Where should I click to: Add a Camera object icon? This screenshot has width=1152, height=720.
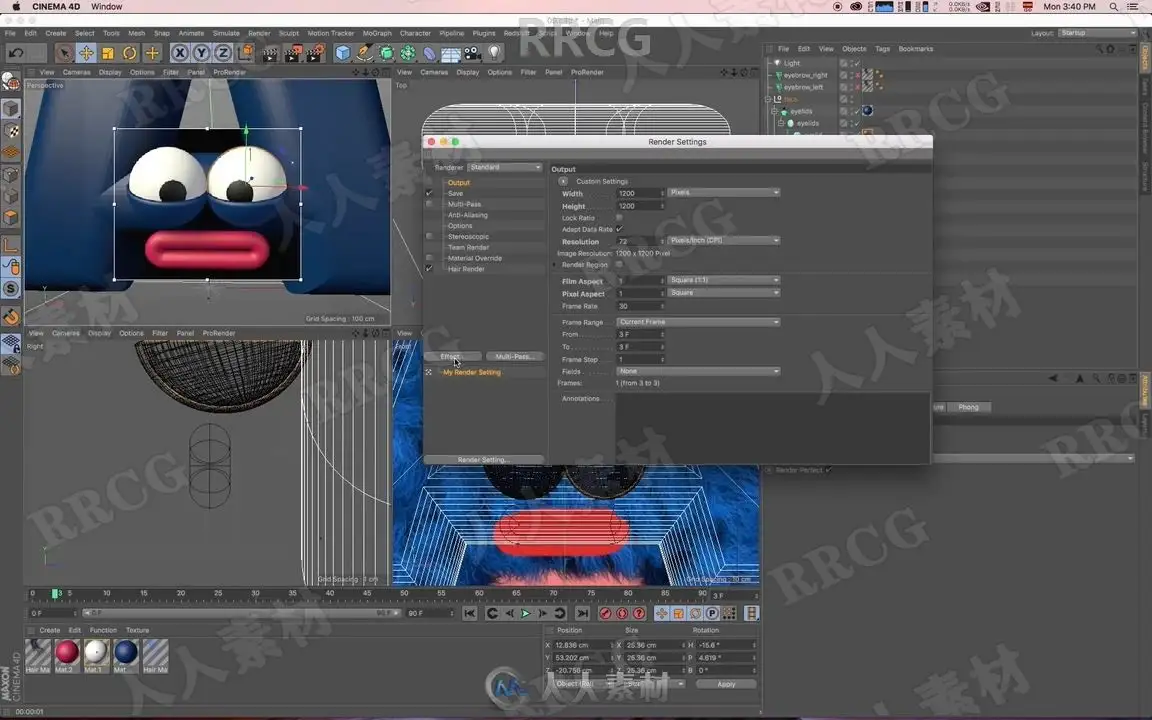click(472, 53)
